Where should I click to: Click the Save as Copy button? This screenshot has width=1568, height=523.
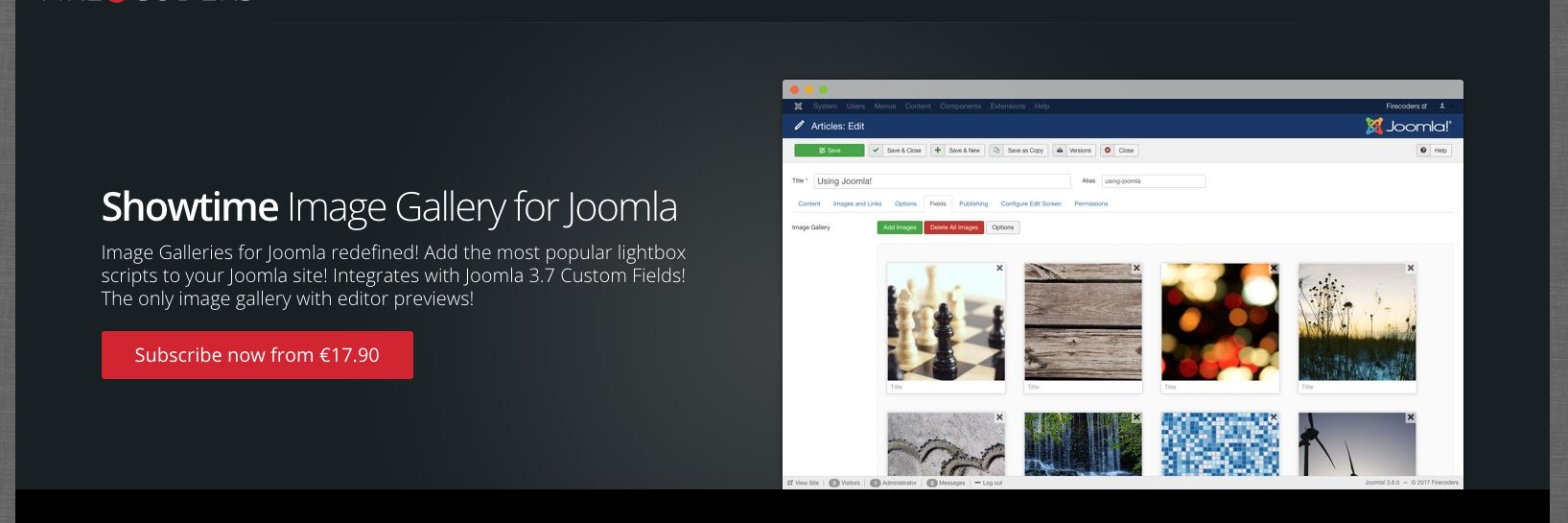click(x=1018, y=151)
